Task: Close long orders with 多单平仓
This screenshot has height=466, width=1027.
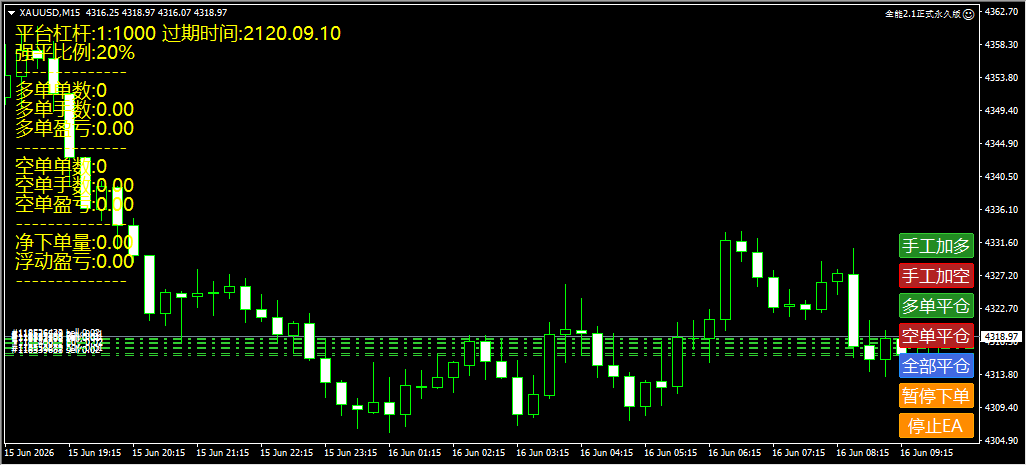Action: [x=936, y=306]
